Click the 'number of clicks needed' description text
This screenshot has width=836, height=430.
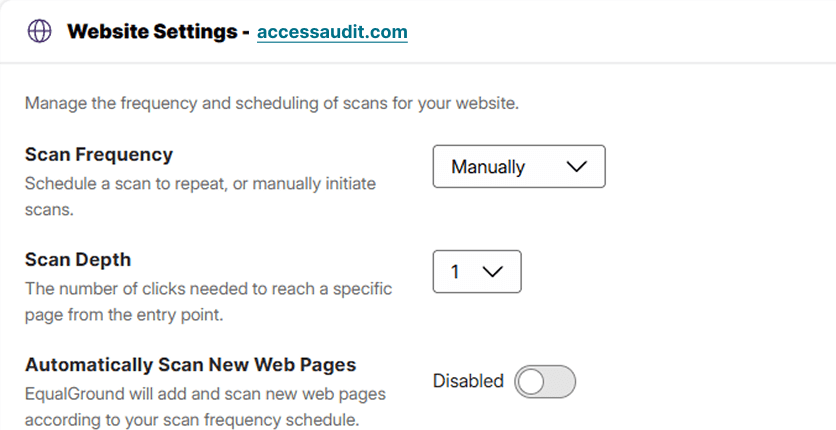click(x=208, y=289)
